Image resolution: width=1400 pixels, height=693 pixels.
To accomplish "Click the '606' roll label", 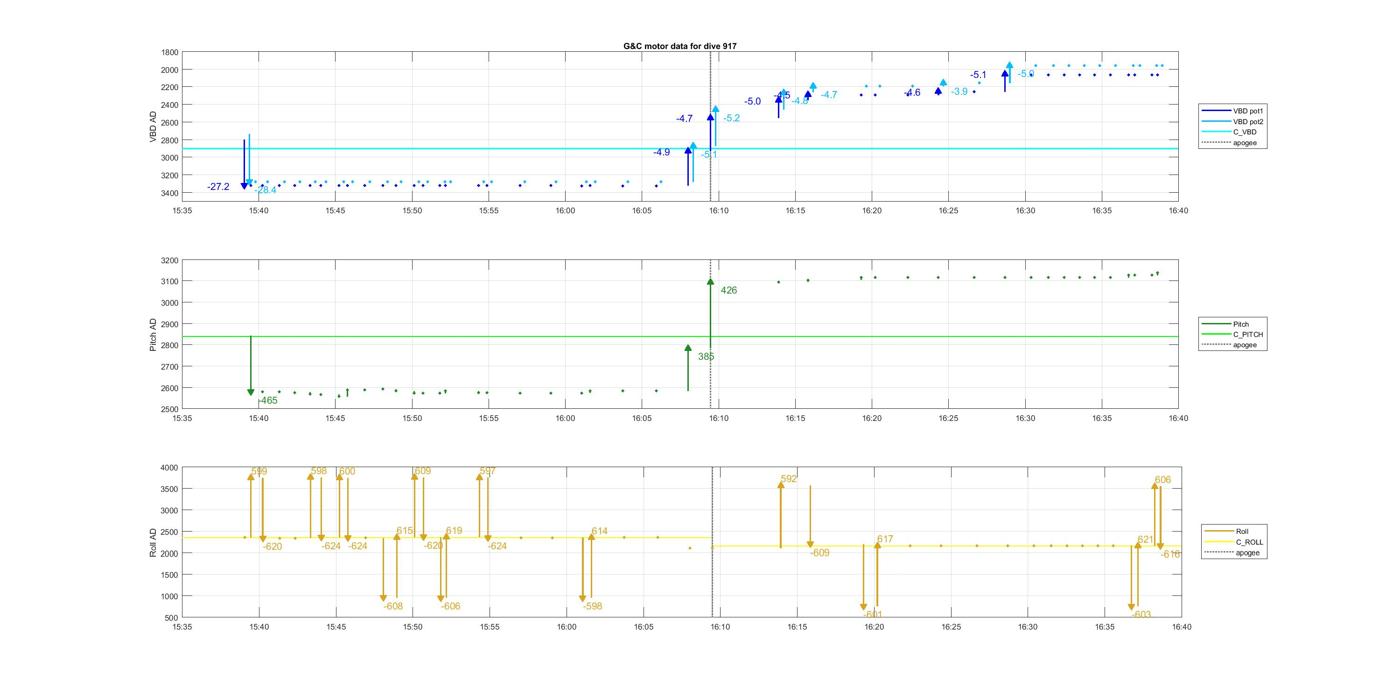I will (x=1163, y=480).
